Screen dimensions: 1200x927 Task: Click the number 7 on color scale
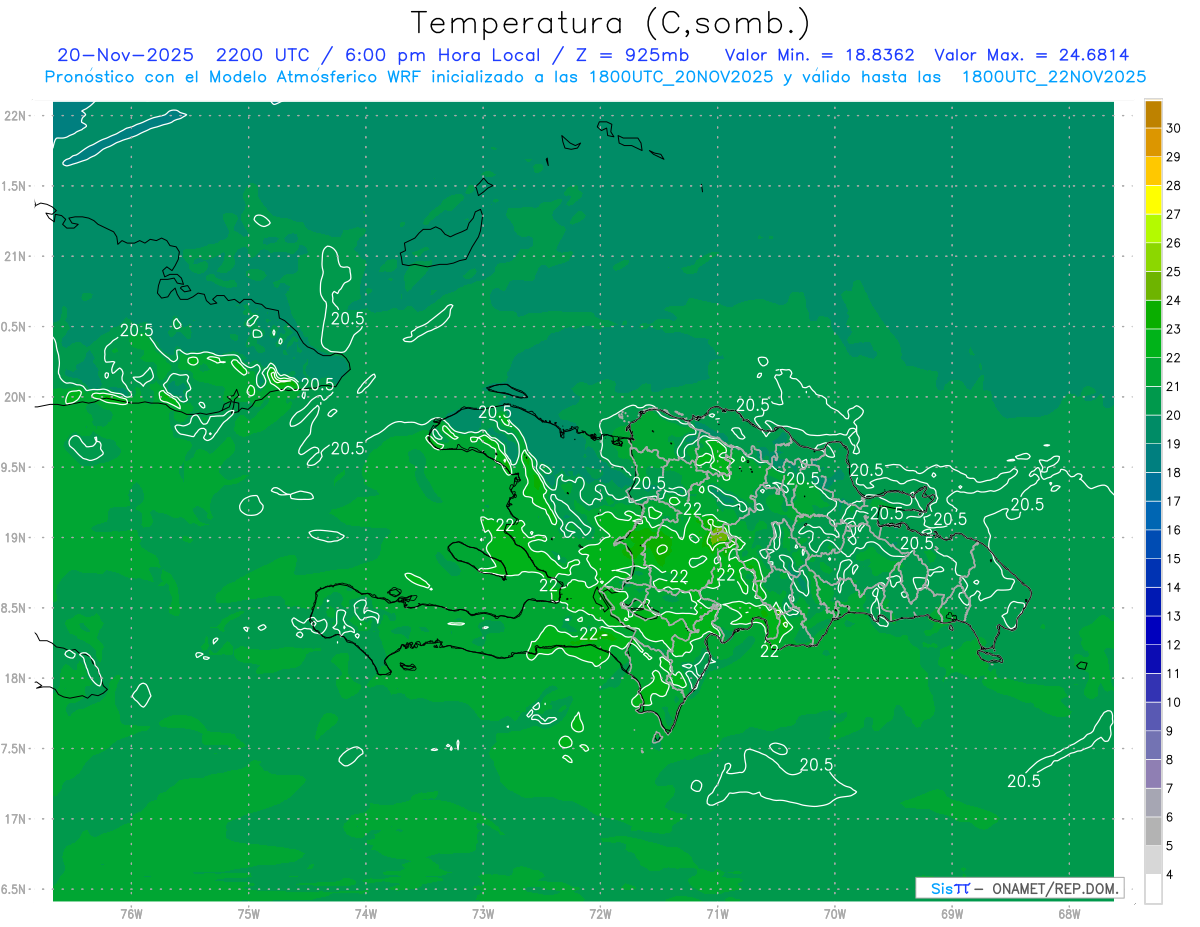1170,788
